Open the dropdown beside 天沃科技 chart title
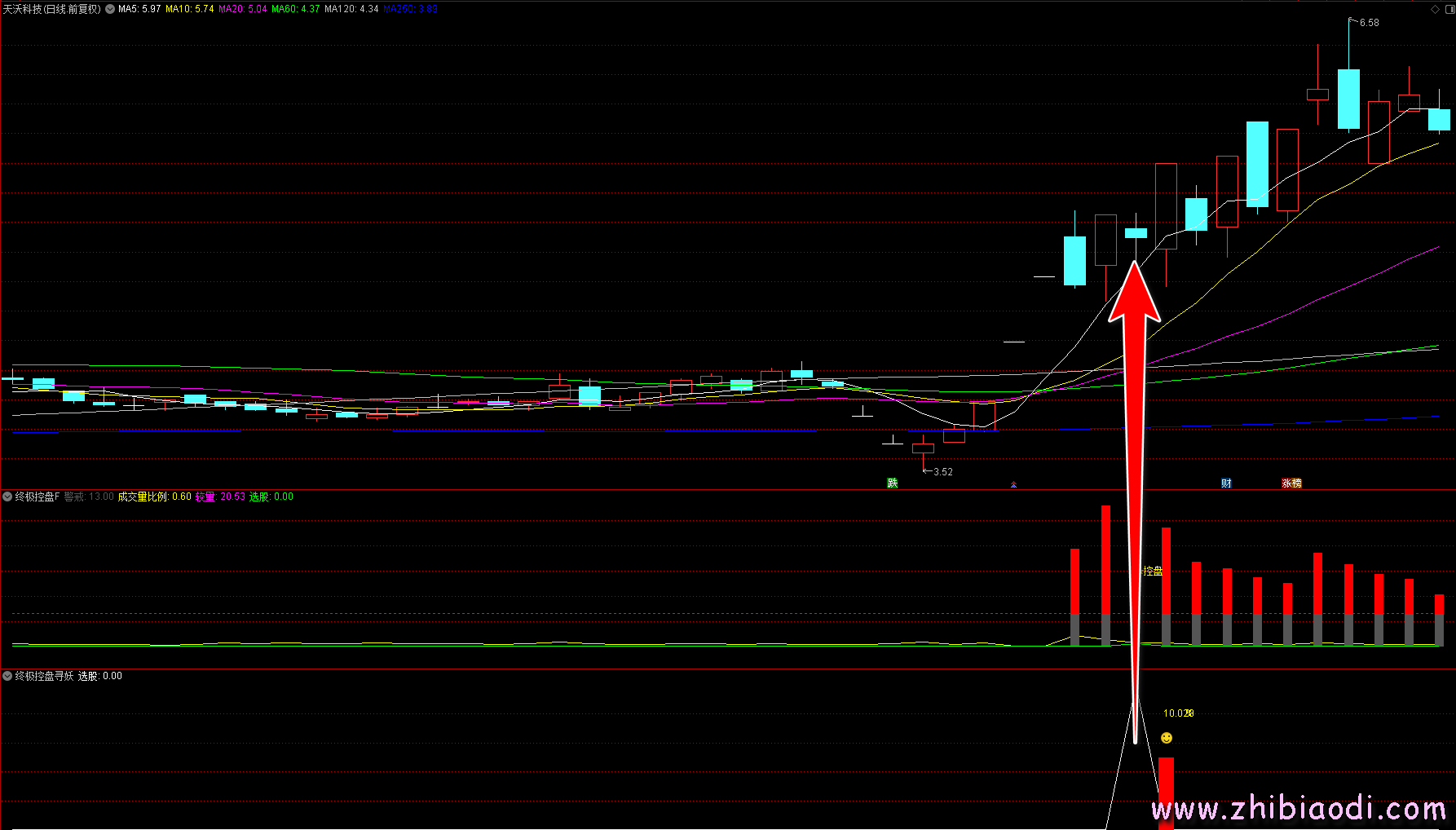This screenshot has height=830, width=1456. click(x=110, y=9)
